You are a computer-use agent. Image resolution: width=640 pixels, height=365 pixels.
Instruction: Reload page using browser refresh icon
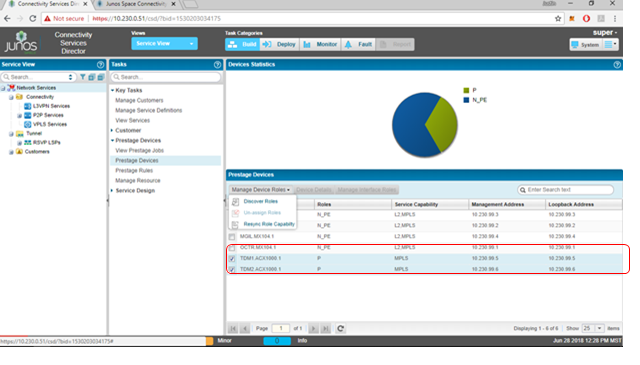[33, 18]
